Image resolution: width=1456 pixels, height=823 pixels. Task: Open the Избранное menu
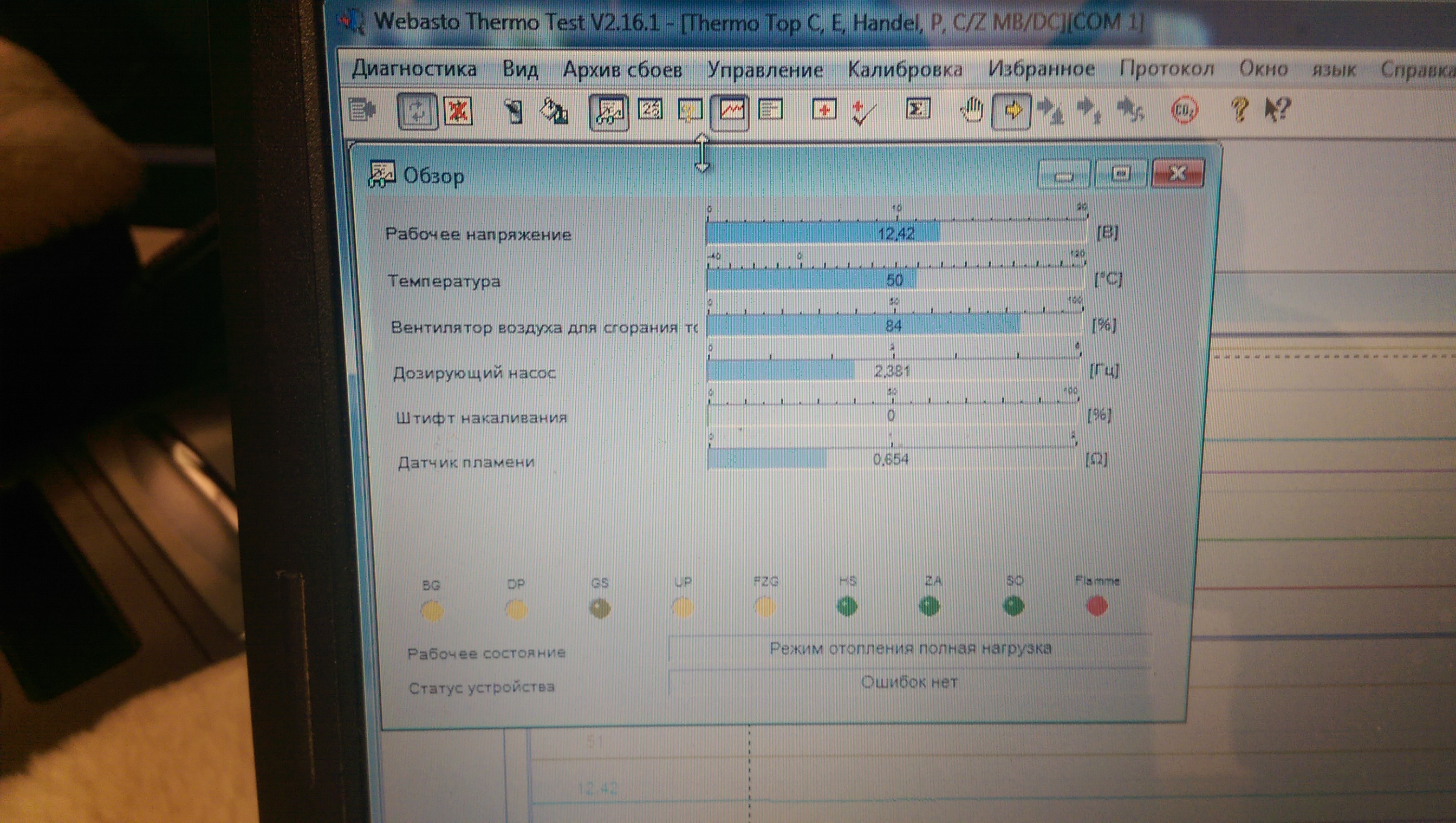tap(1041, 69)
